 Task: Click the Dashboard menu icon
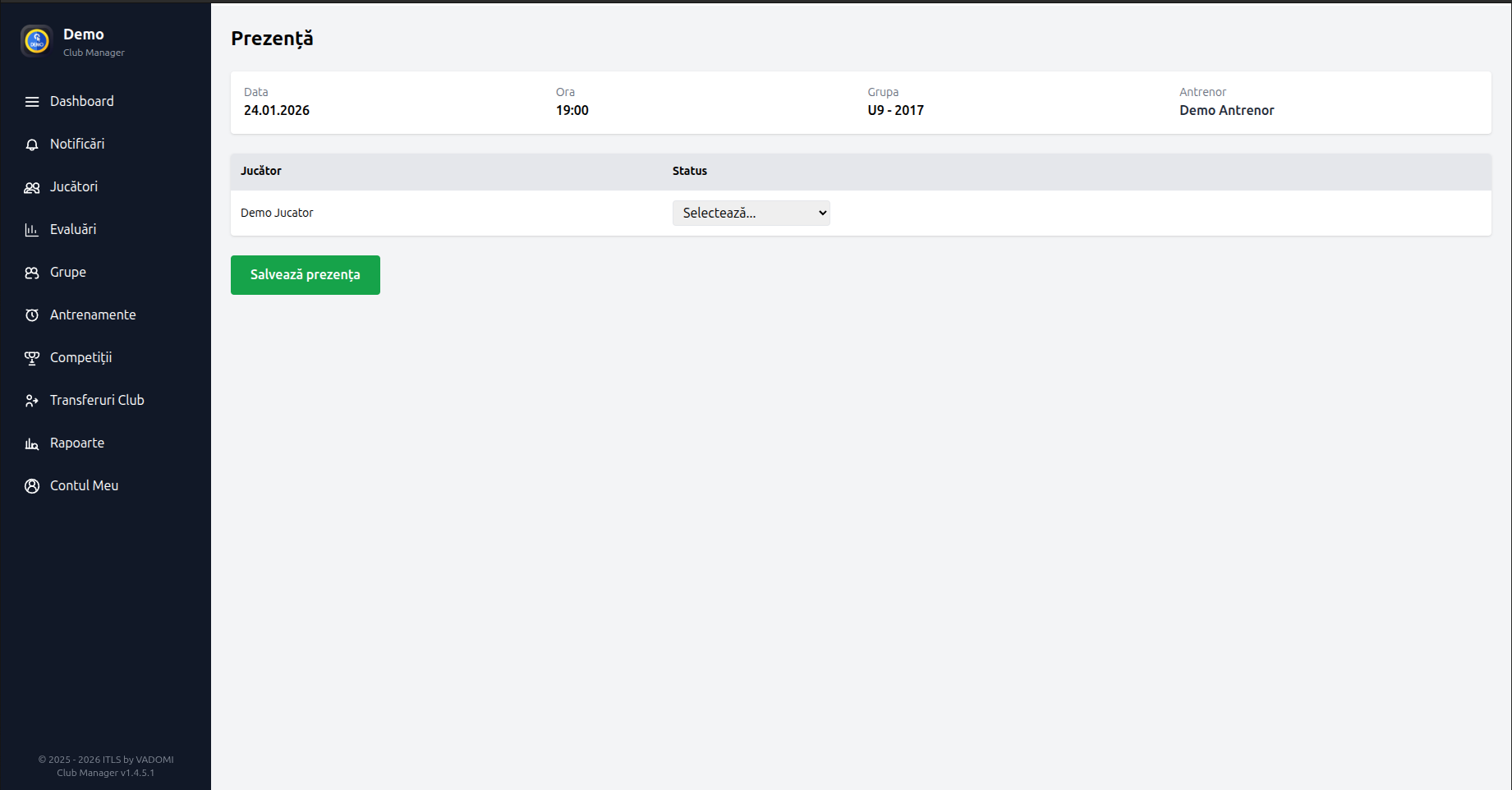coord(32,102)
